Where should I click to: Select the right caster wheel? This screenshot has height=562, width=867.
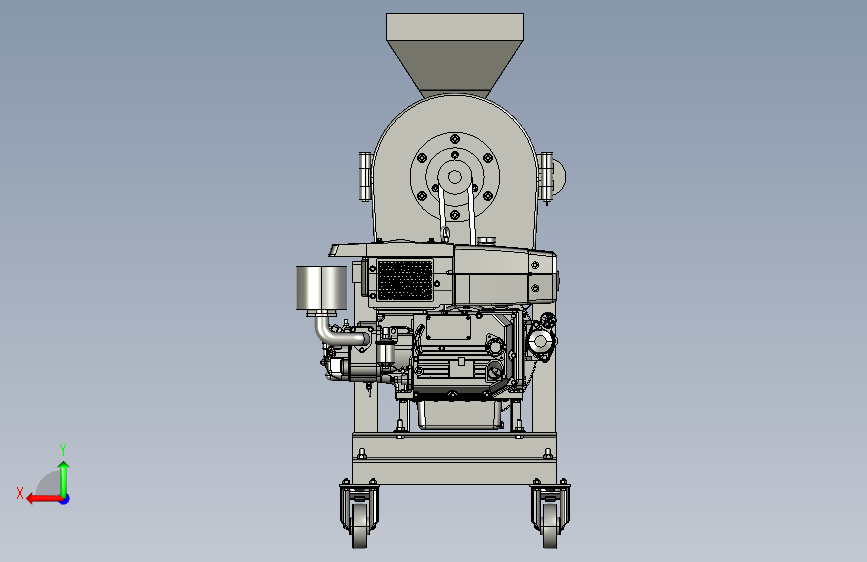pos(550,525)
